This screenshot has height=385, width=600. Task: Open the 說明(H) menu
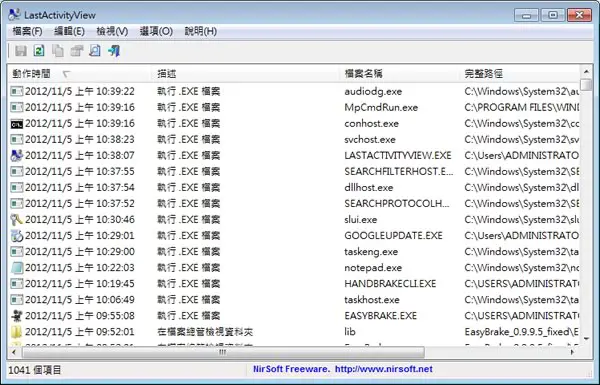click(x=201, y=31)
